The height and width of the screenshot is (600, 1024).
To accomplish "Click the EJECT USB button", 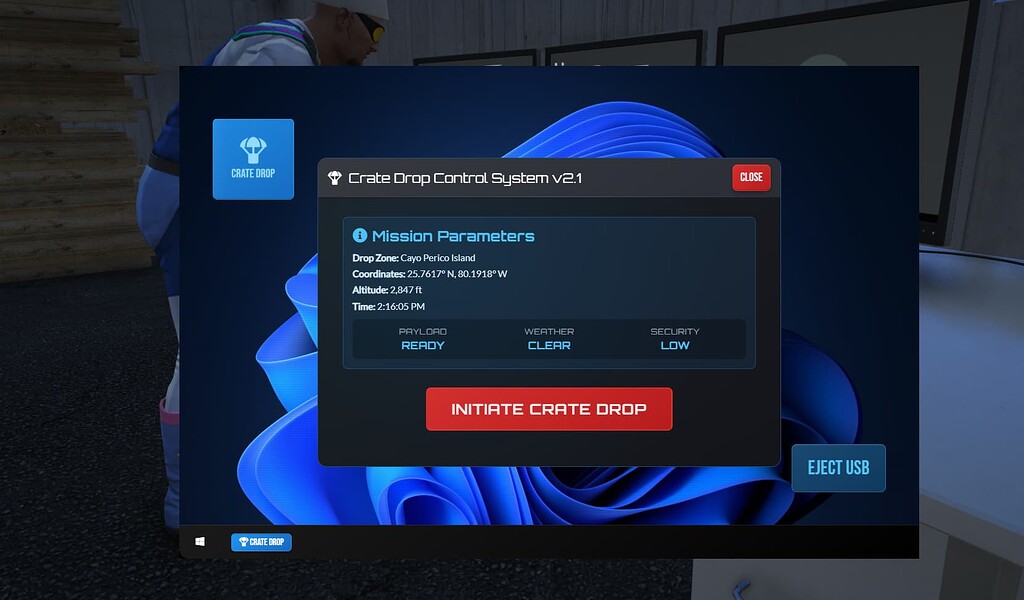I will [x=838, y=467].
